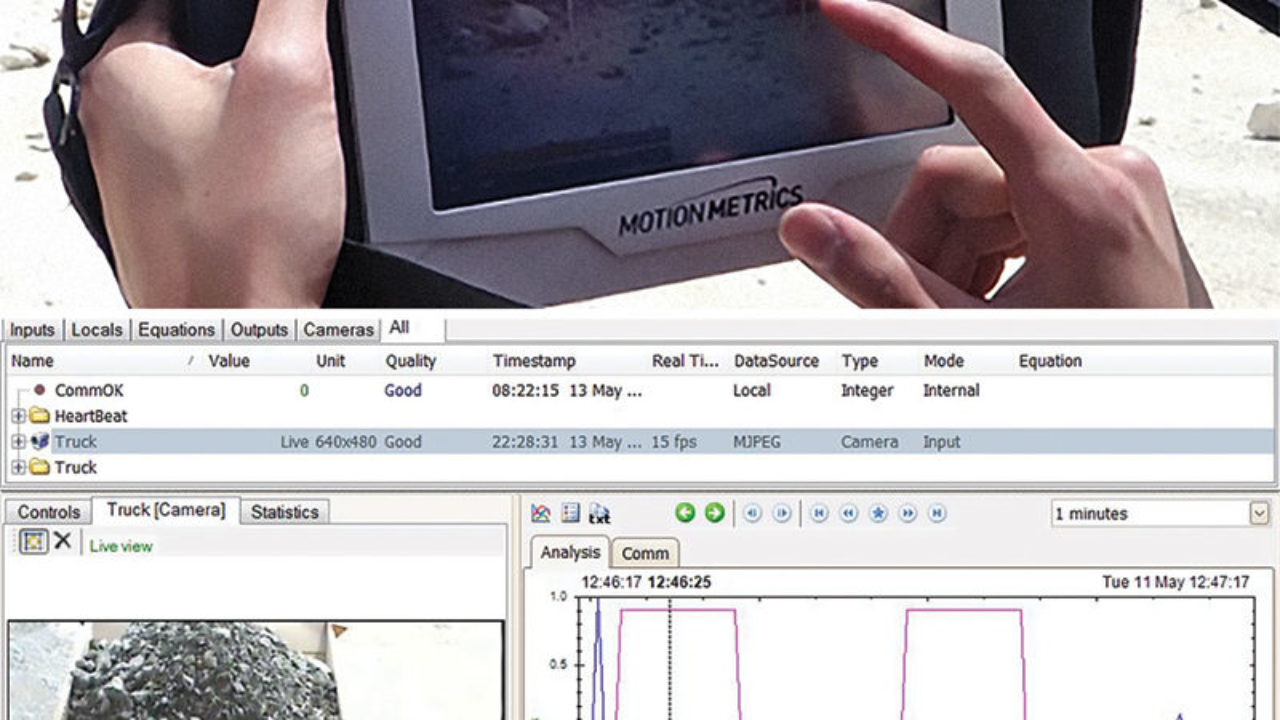Select the All tab
Screen dimensions: 1280x720
412,328
